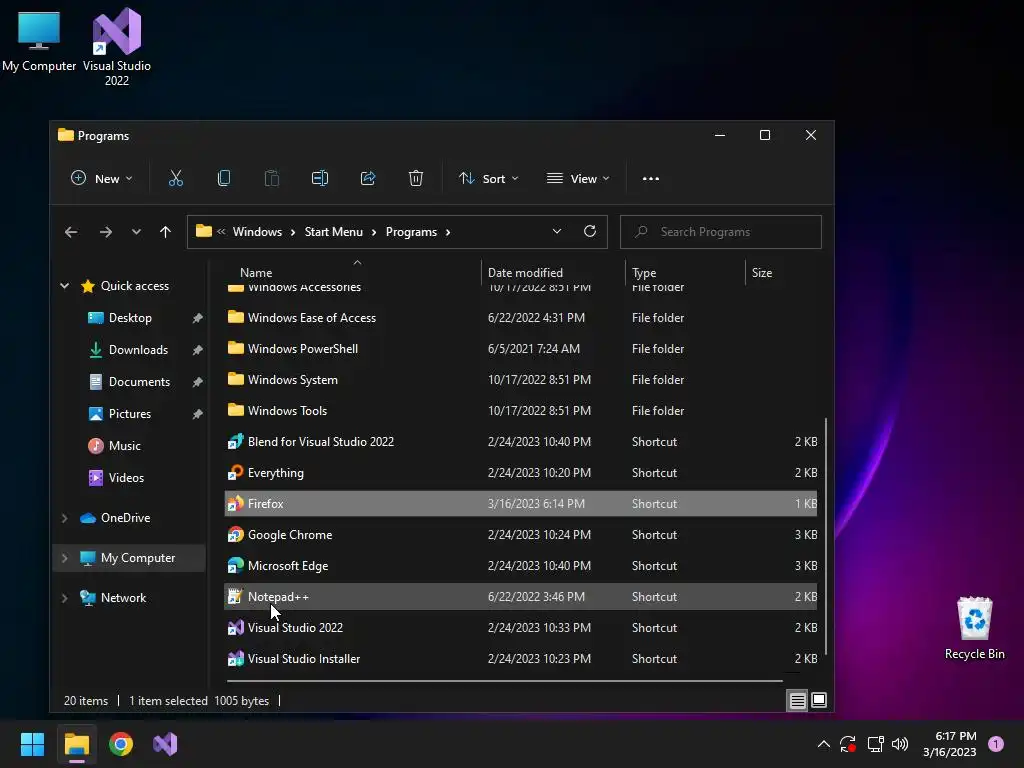Click the network tray icon
1024x768 pixels.
[x=875, y=744]
